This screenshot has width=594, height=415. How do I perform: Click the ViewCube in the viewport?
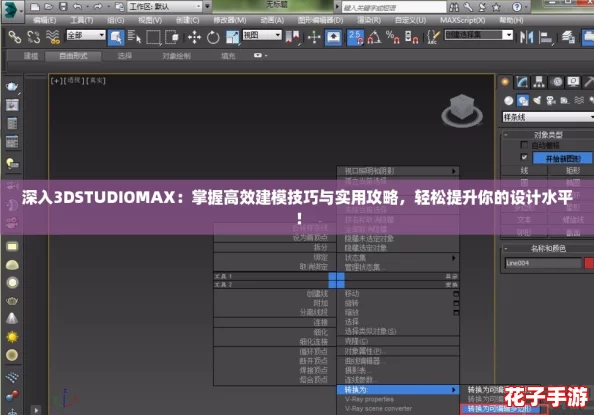pos(462,110)
